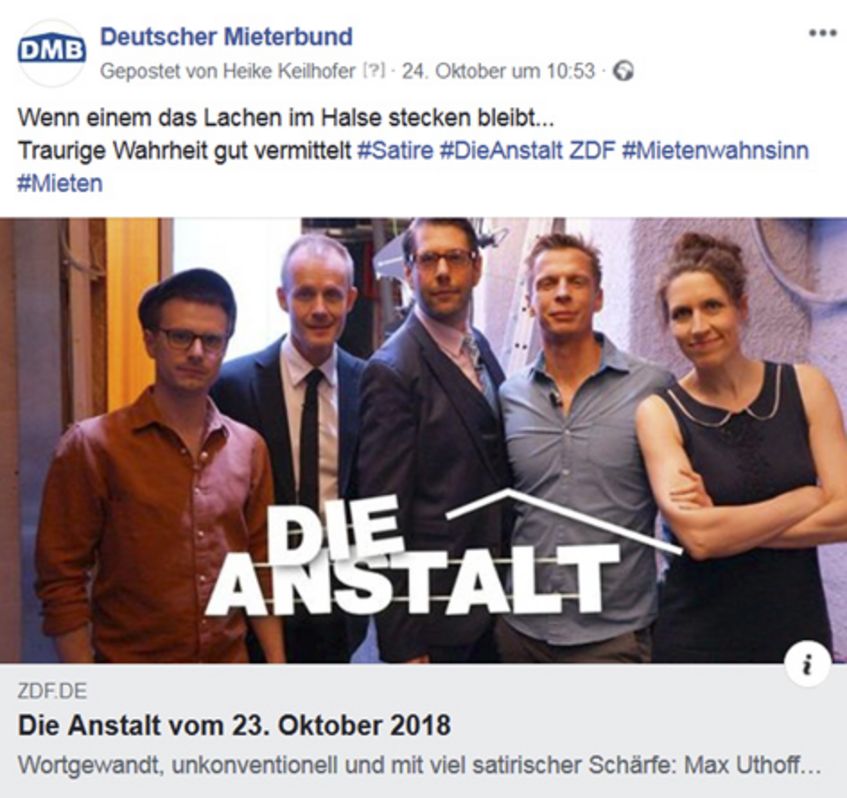The height and width of the screenshot is (798, 847).
Task: Click the link description starting with Wortgewandt
Action: (x=420, y=766)
